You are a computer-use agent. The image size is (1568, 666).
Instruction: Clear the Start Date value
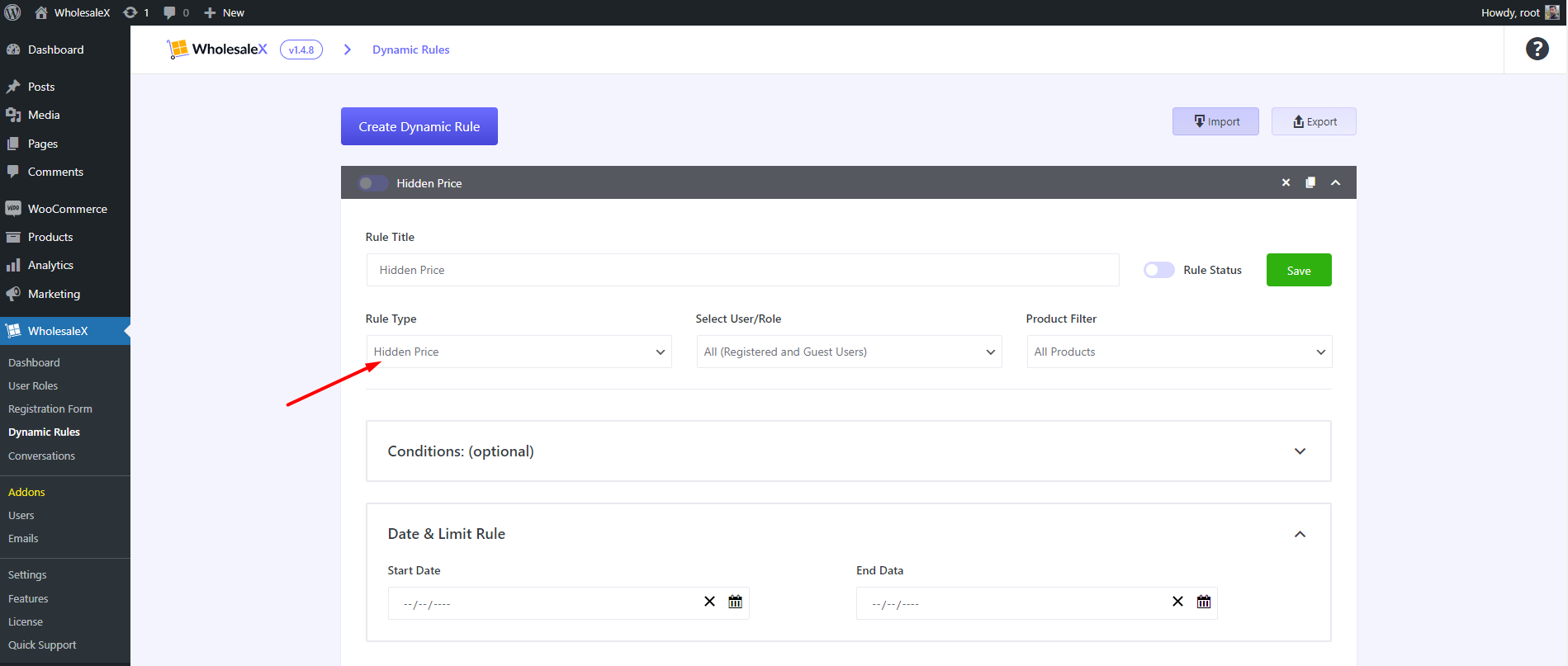point(709,602)
